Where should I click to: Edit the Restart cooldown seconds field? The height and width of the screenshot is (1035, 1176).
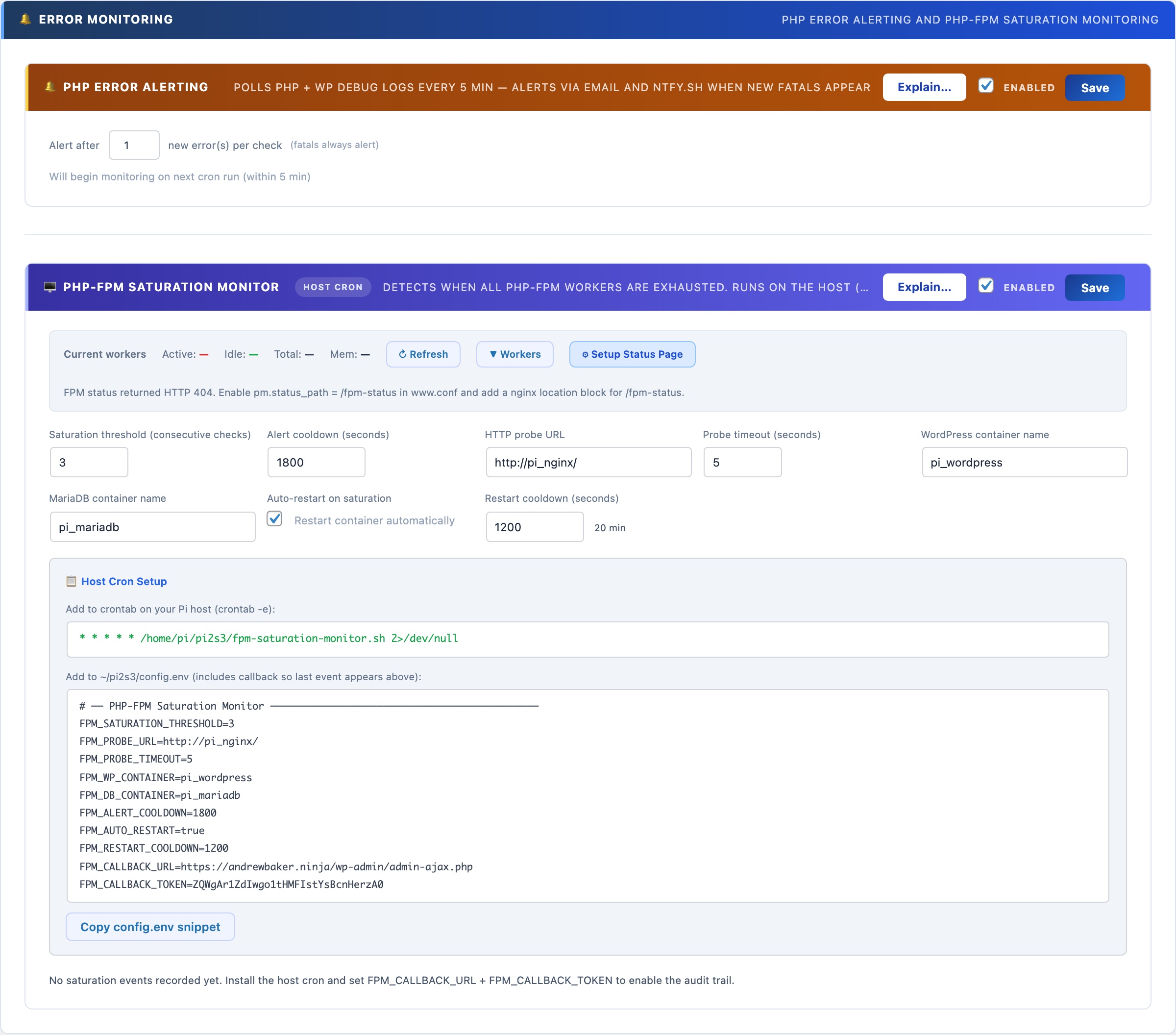tap(535, 526)
